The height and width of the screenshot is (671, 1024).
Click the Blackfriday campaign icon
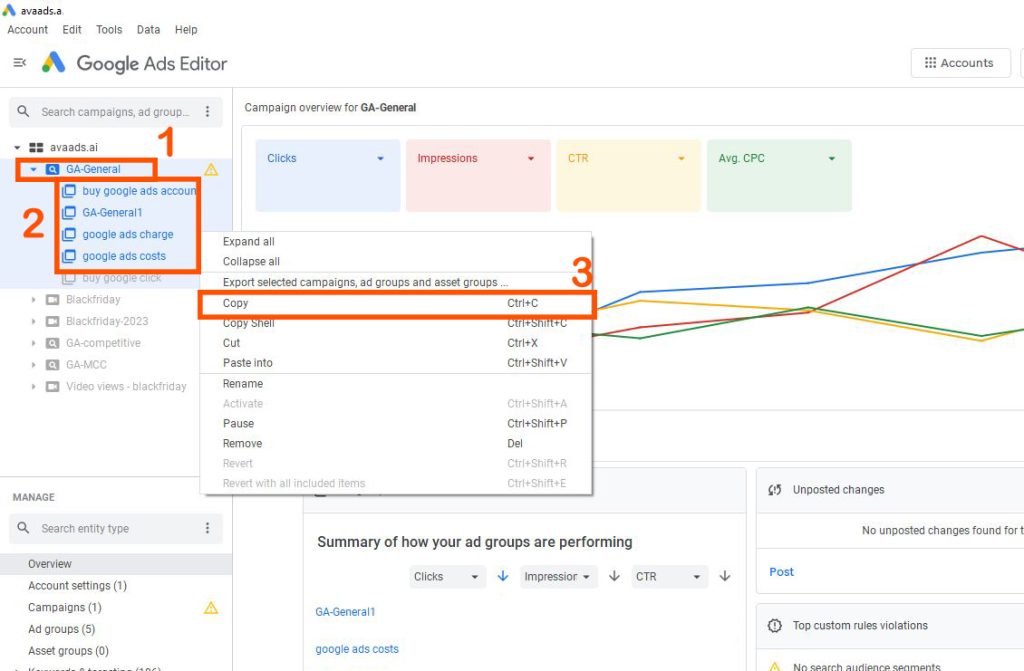tap(52, 300)
